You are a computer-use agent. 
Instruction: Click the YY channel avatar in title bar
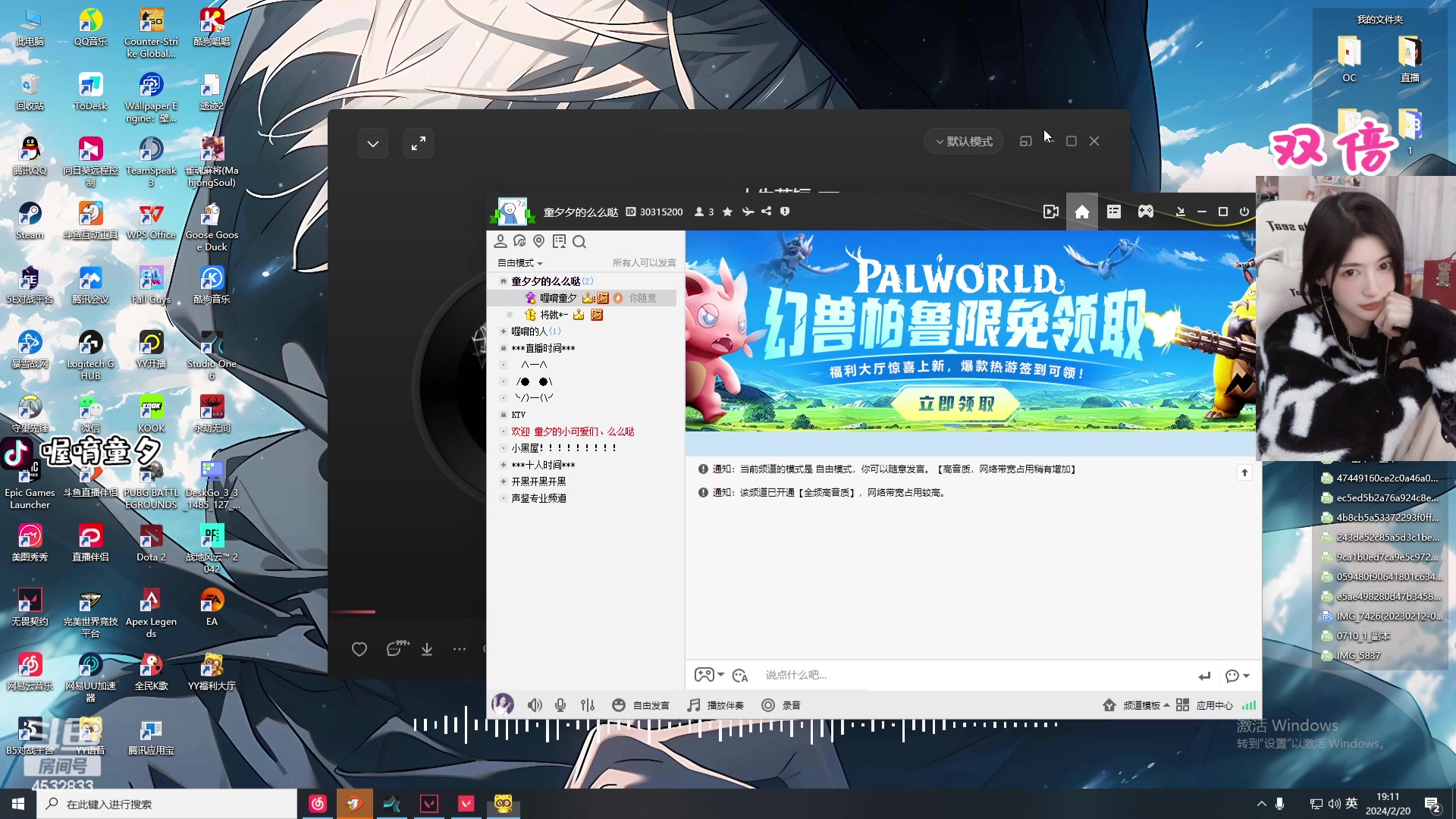click(511, 212)
